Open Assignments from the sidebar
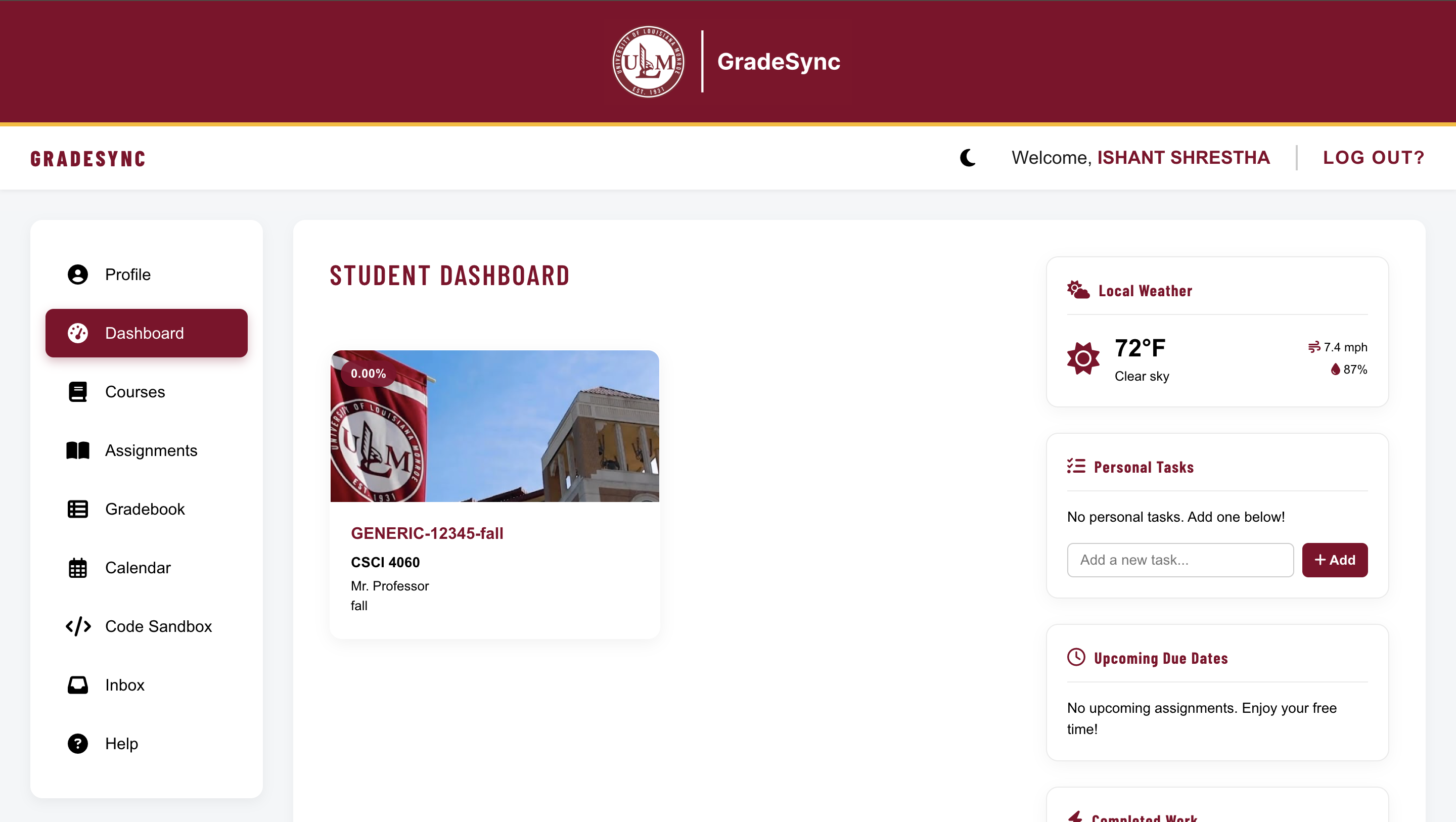 (x=147, y=450)
